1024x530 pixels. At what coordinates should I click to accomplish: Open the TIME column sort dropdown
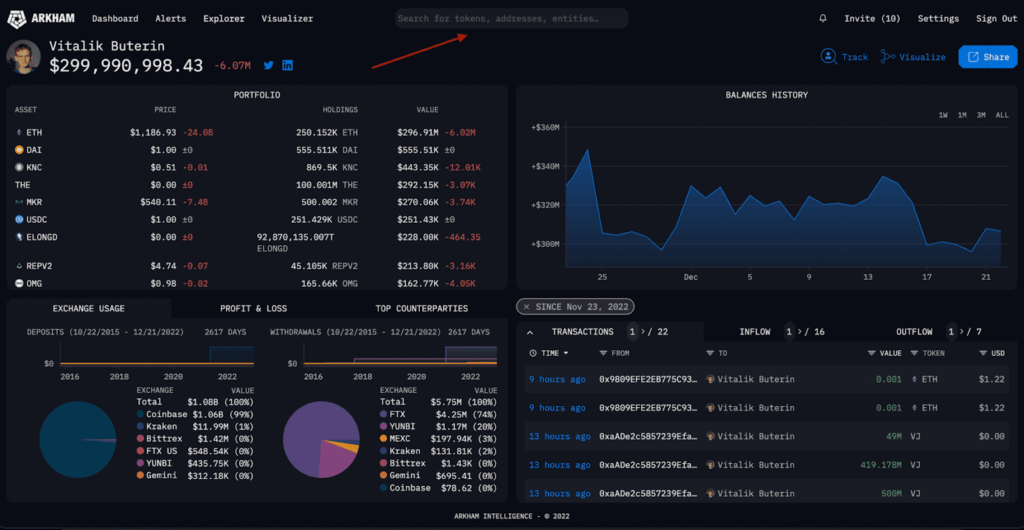(567, 353)
